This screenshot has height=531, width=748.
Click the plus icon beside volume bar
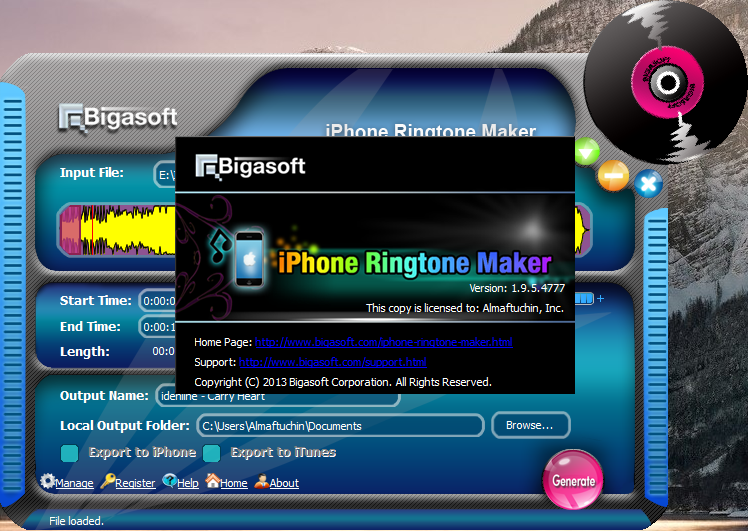(600, 299)
